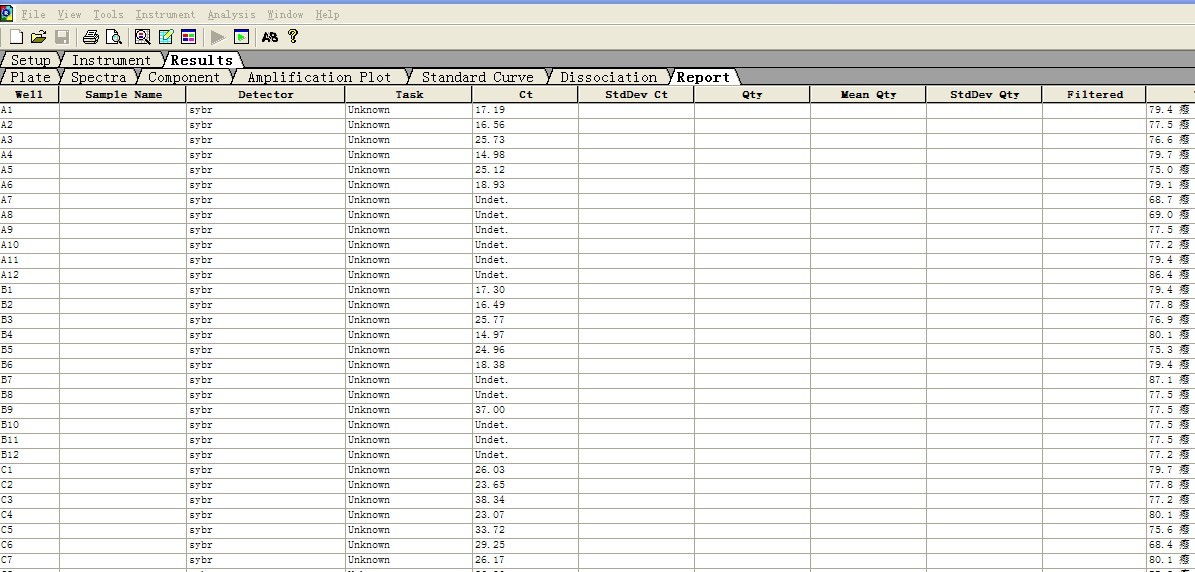Select the Report tab
This screenshot has height=572, width=1195.
pos(703,77)
